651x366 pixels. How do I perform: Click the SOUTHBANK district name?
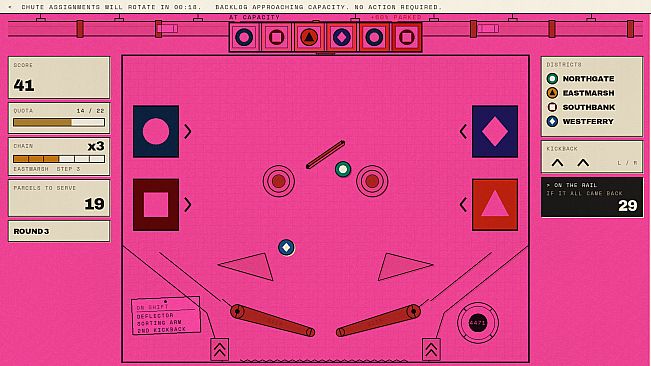589,107
